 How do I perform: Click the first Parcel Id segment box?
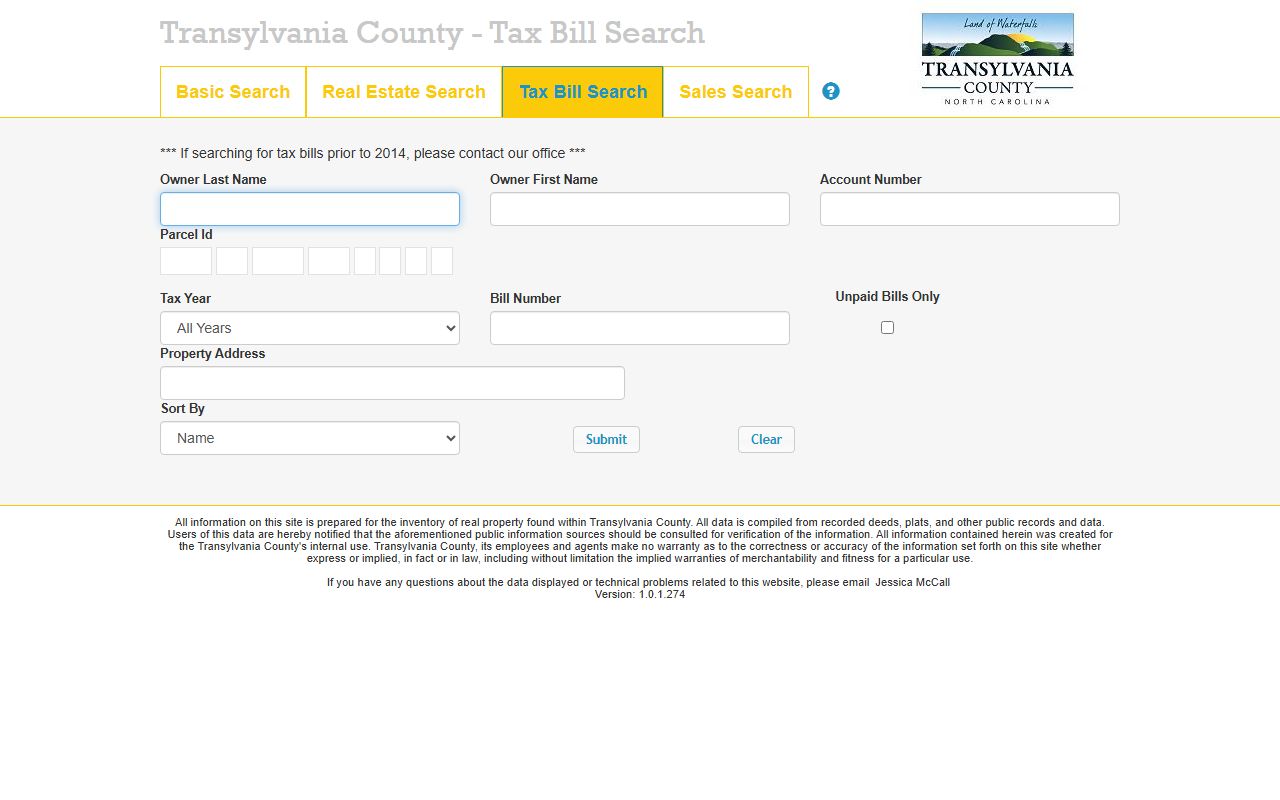(x=186, y=261)
